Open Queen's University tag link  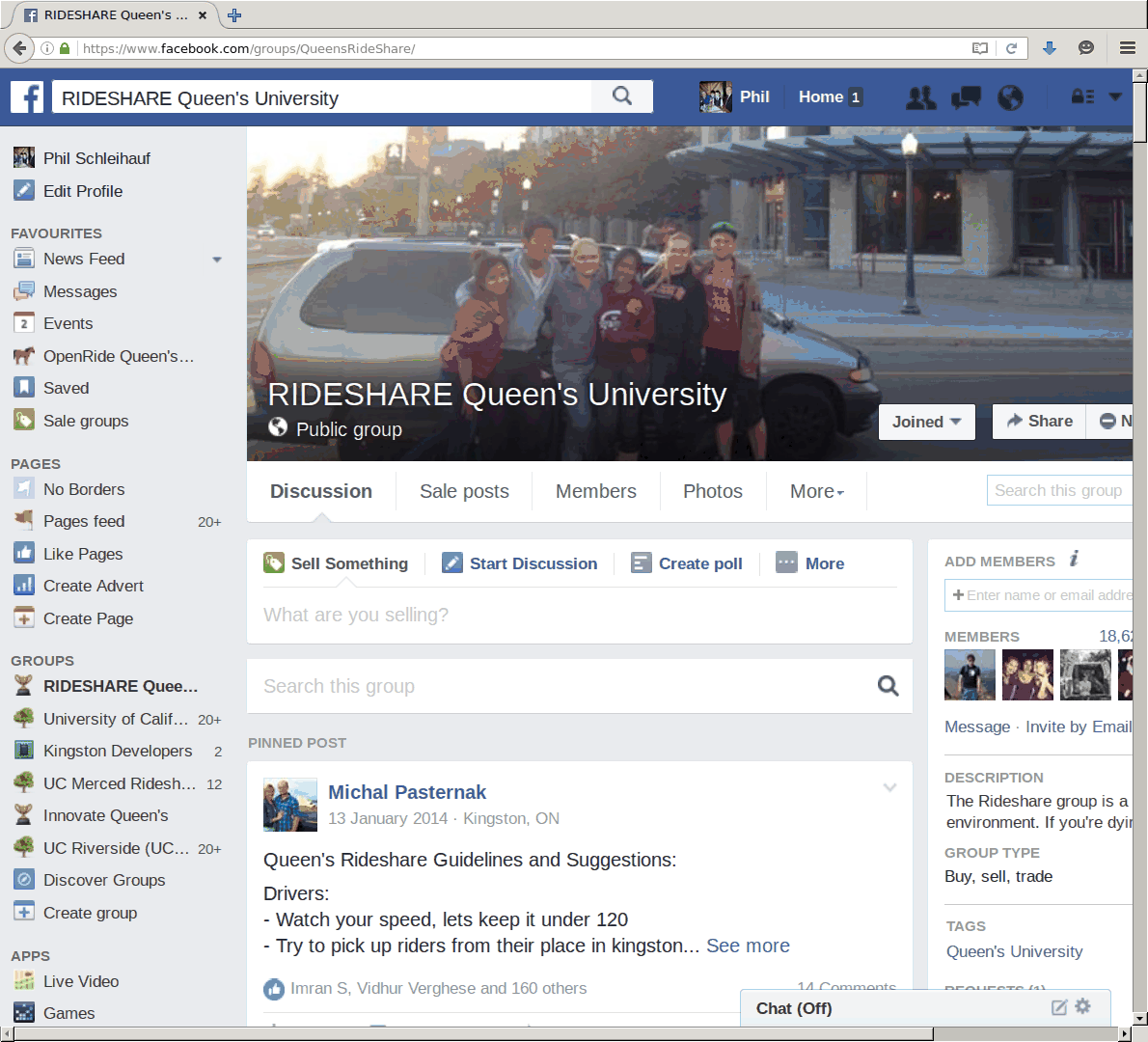[x=1014, y=952]
